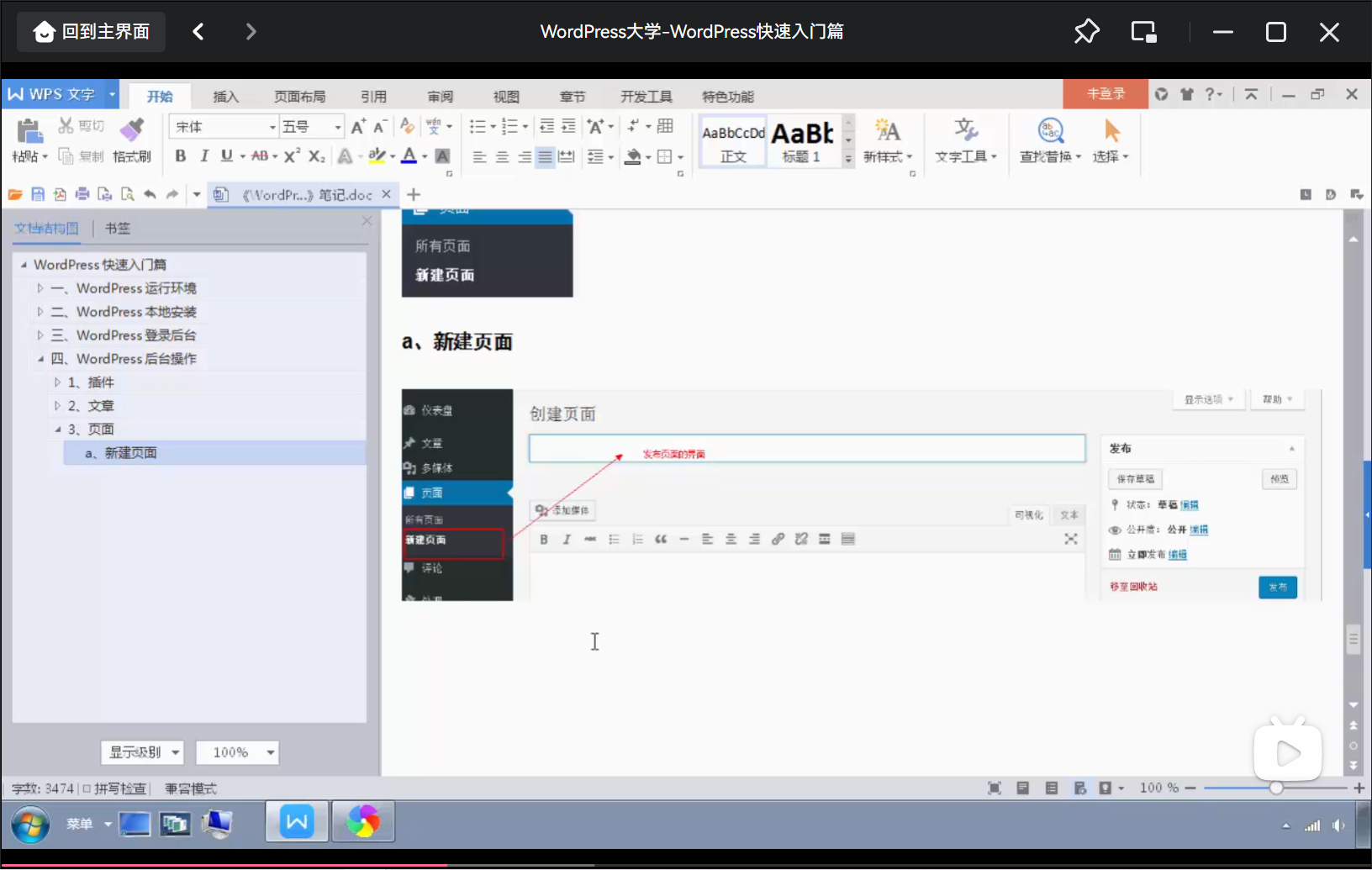
Task: Click the character shading A icon
Action: [442, 156]
